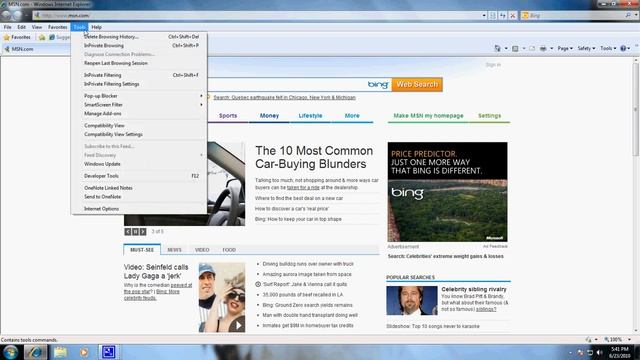
Task: Choose InPrivate Browsing from Tools menu
Action: (x=139, y=46)
